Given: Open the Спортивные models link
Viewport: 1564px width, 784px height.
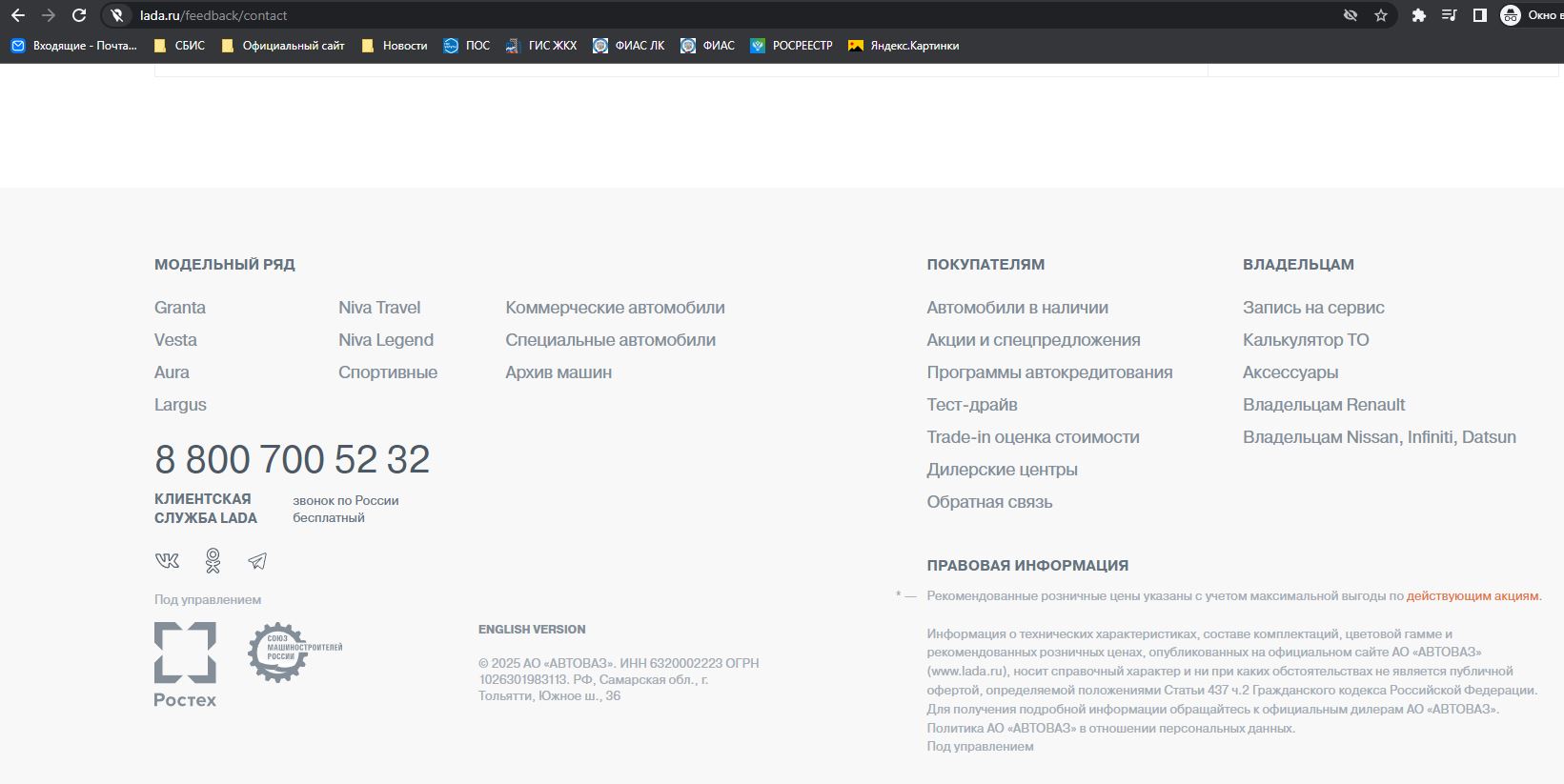Looking at the screenshot, I should point(388,372).
